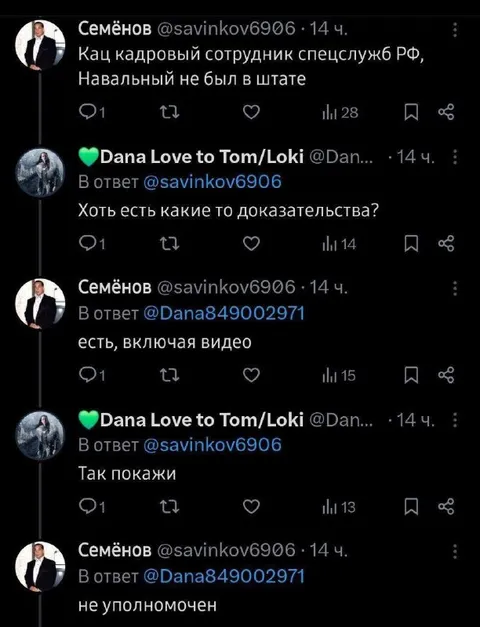View analytics with 14 views
480x627 pixels.
[339, 244]
